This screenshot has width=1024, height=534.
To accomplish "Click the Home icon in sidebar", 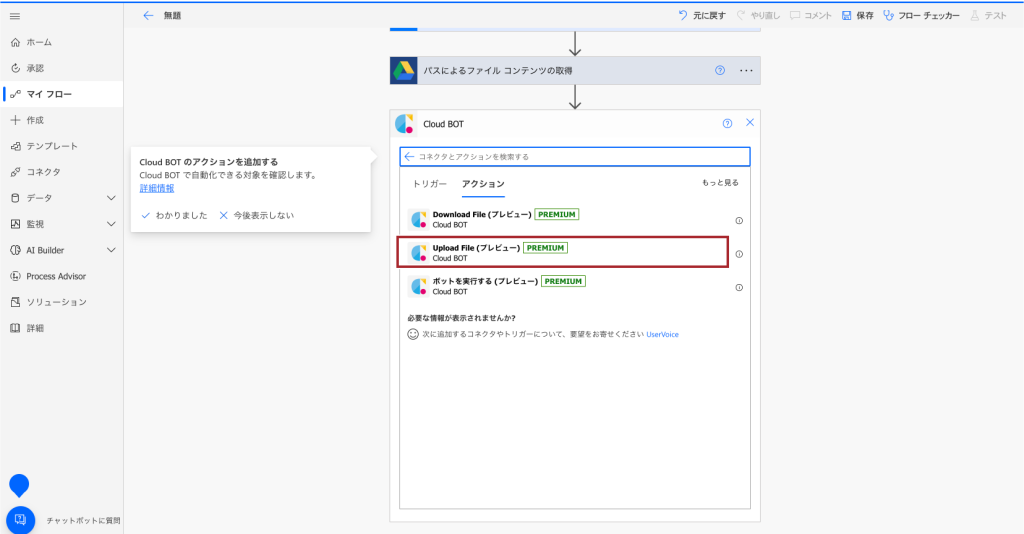I will click(x=16, y=42).
